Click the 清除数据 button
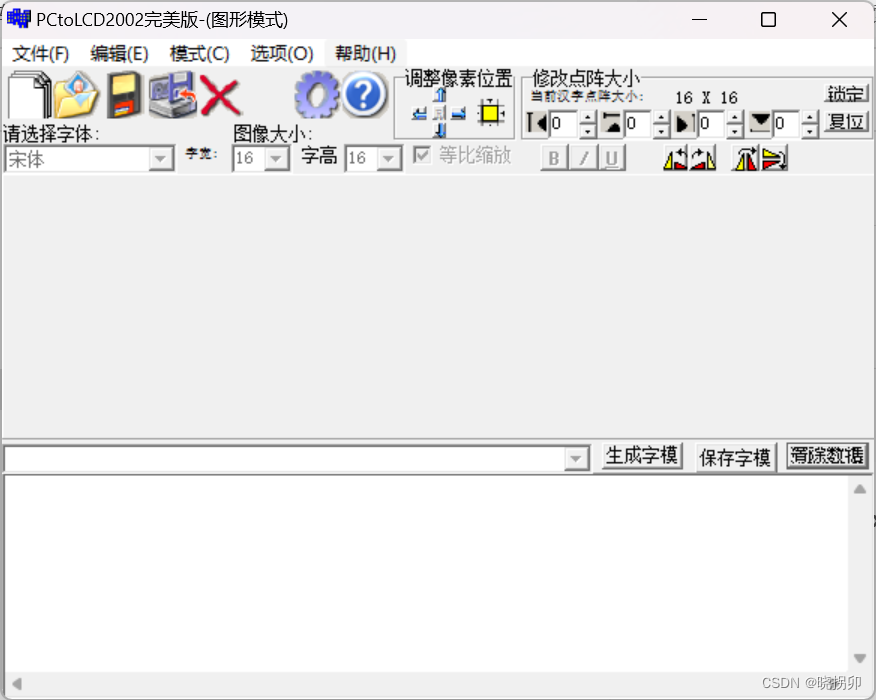876x700 pixels. point(827,456)
